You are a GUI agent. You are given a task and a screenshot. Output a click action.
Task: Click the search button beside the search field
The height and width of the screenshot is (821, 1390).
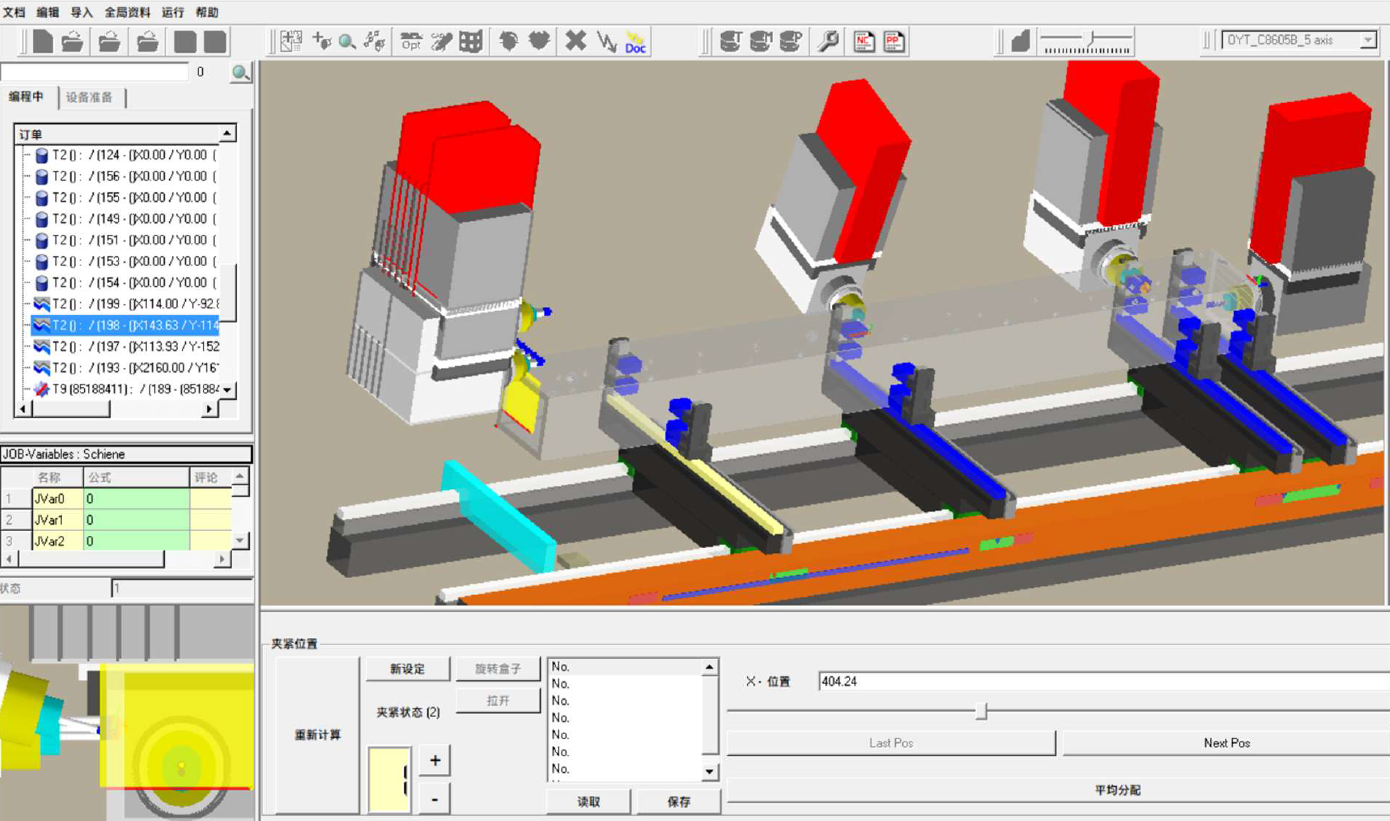click(240, 73)
